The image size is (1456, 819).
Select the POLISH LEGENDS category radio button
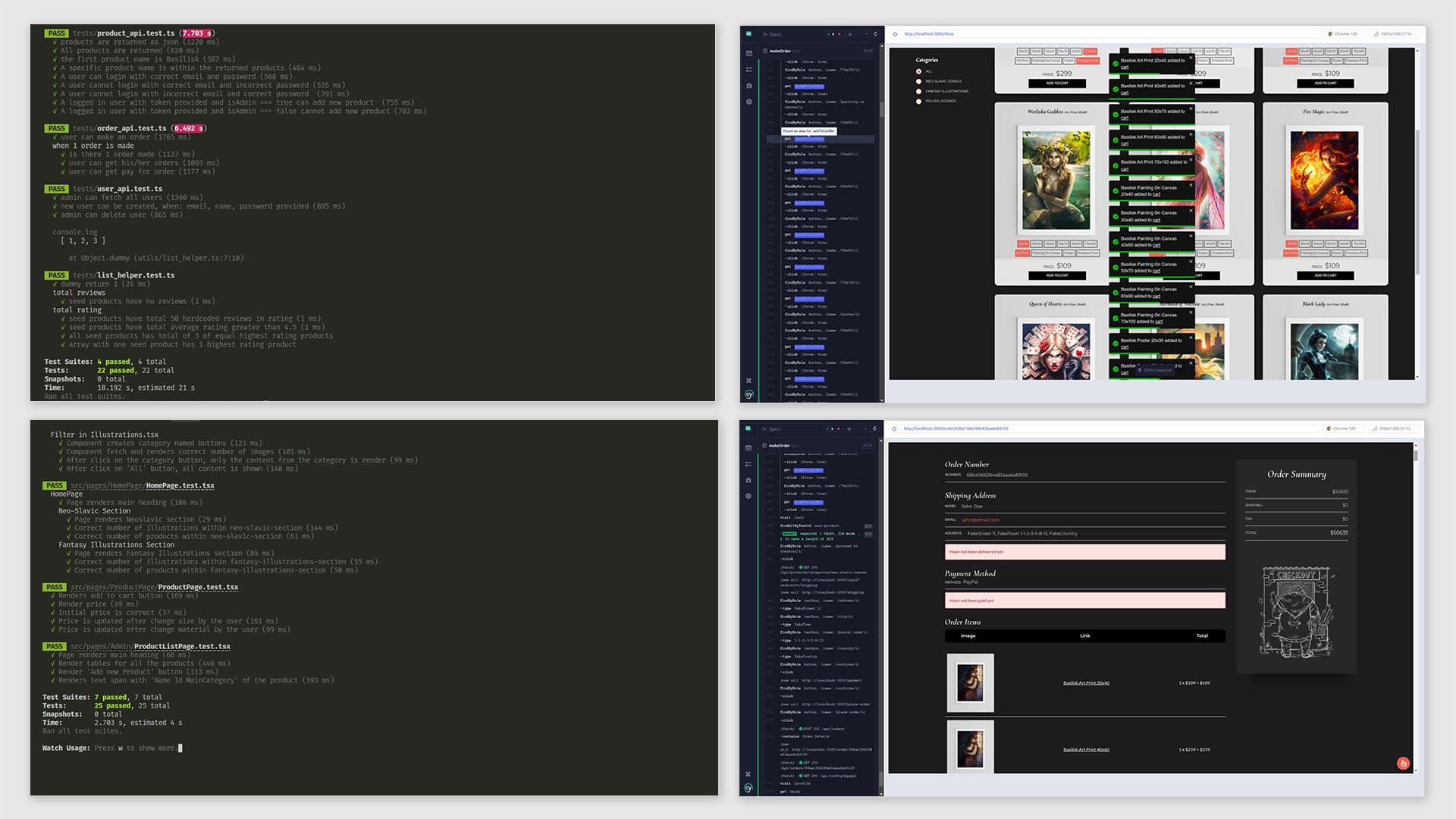(x=918, y=101)
